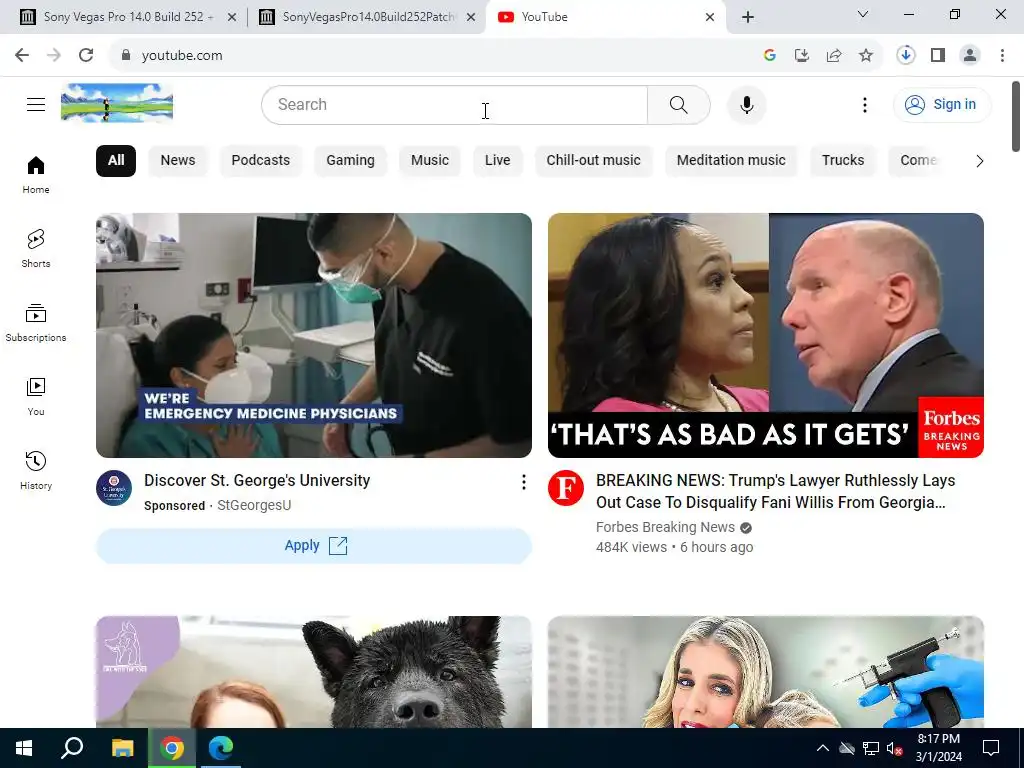Image resolution: width=1024 pixels, height=768 pixels.
Task: Select the Podcasts filter chip
Action: [261, 161]
